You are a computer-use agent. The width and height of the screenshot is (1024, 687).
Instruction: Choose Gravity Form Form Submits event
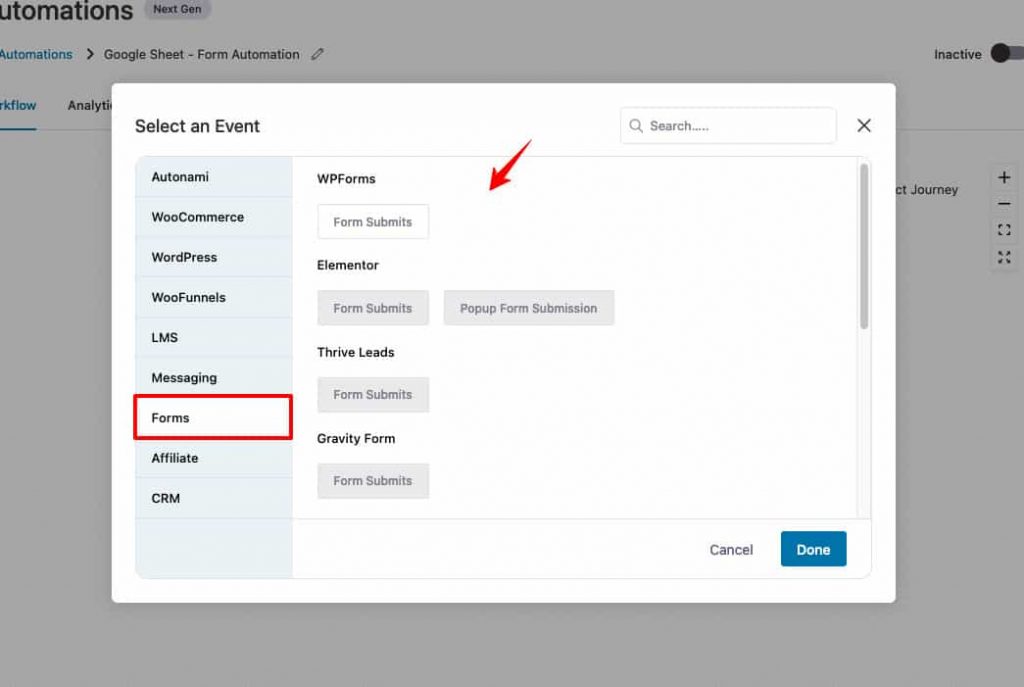click(373, 481)
